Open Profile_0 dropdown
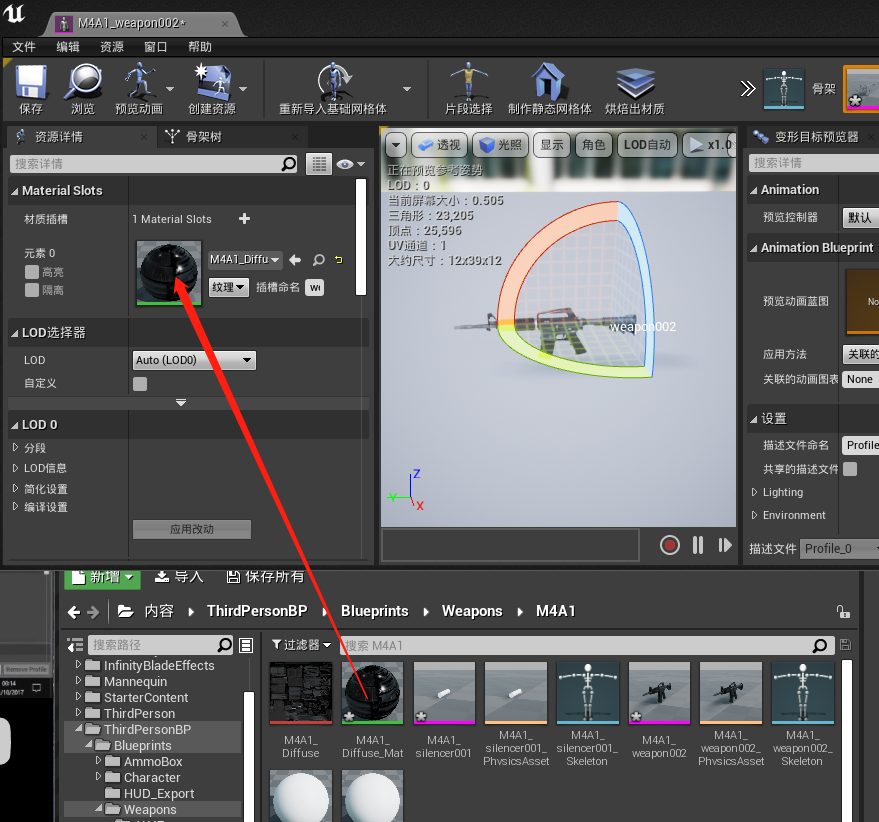The width and height of the screenshot is (879, 822). (x=839, y=548)
